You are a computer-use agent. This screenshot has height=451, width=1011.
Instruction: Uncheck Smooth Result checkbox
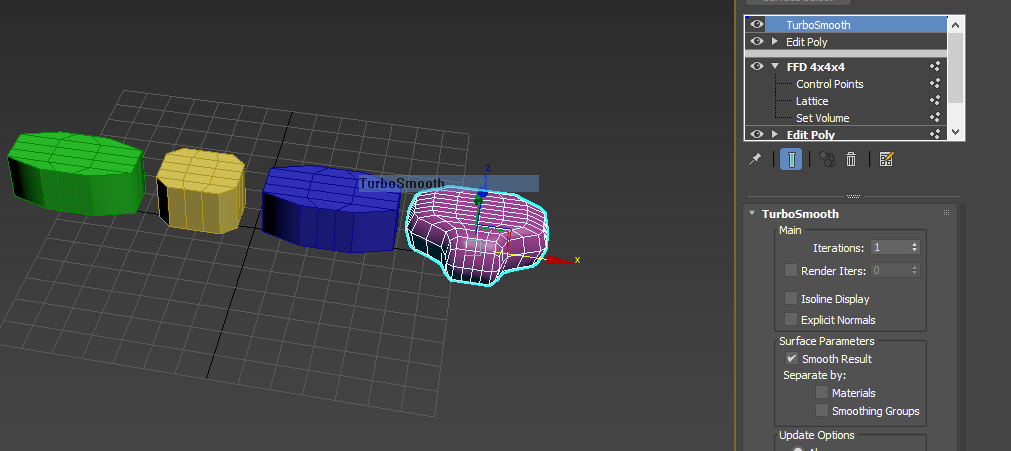pos(792,358)
